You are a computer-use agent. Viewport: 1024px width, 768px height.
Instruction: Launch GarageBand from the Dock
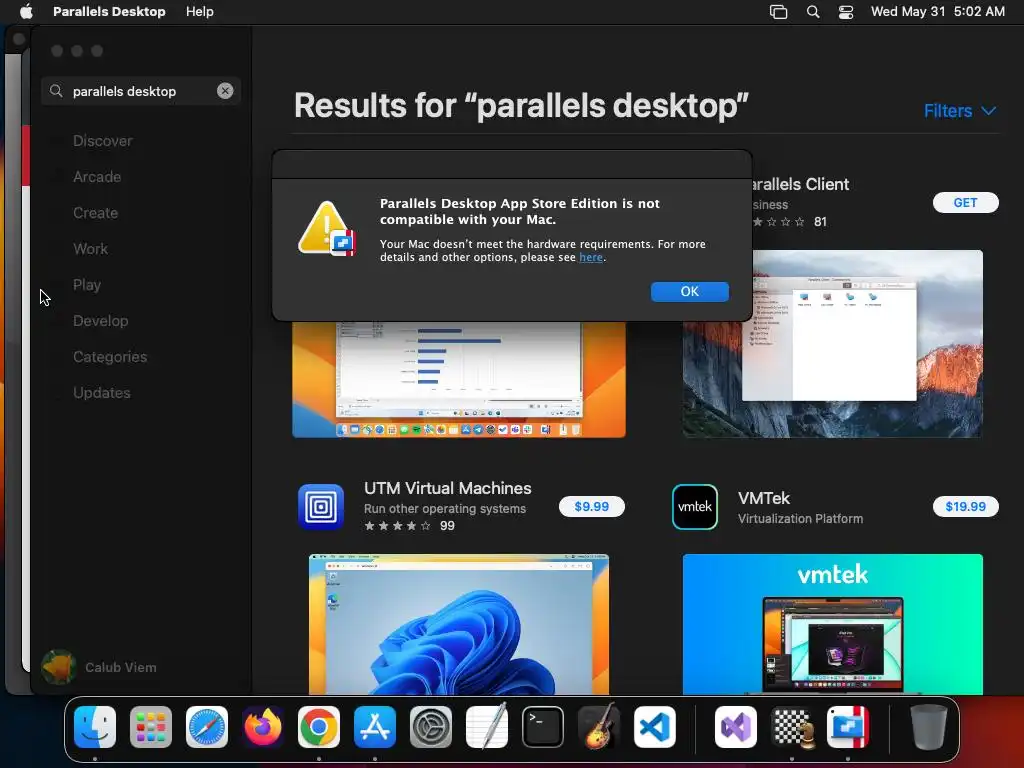click(x=599, y=727)
